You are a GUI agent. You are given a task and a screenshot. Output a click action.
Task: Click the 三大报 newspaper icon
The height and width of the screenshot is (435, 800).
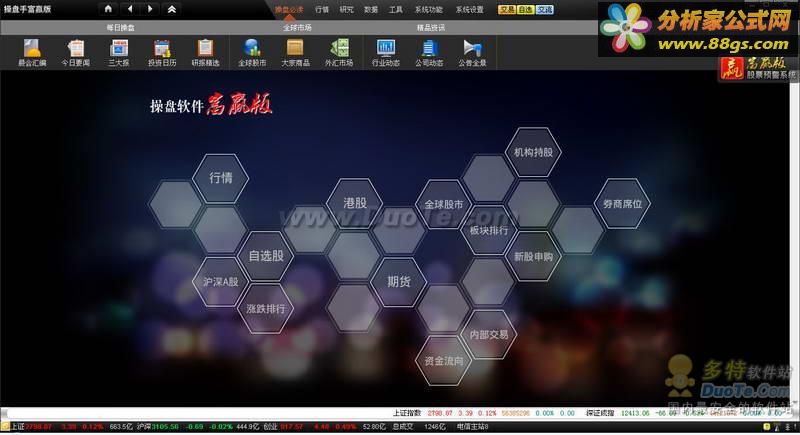point(119,53)
